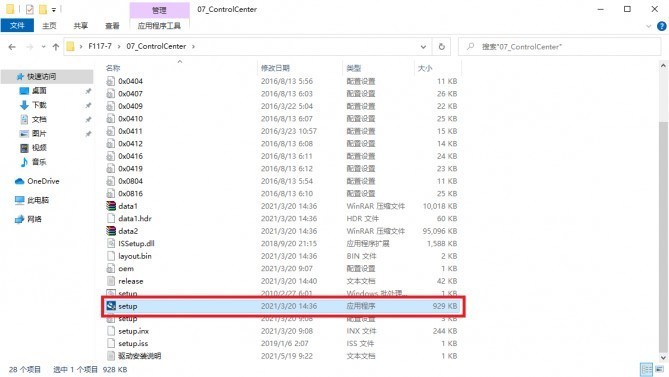Image resolution: width=669 pixels, height=377 pixels.
Task: Open the address bar history dropdown
Action: (423, 46)
